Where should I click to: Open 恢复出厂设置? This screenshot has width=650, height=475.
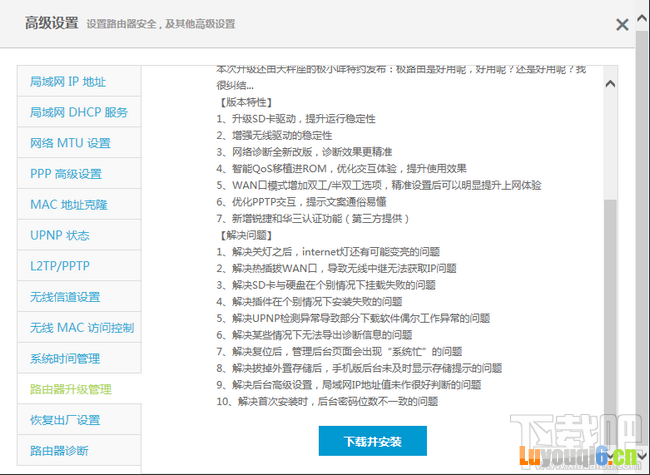coord(79,420)
